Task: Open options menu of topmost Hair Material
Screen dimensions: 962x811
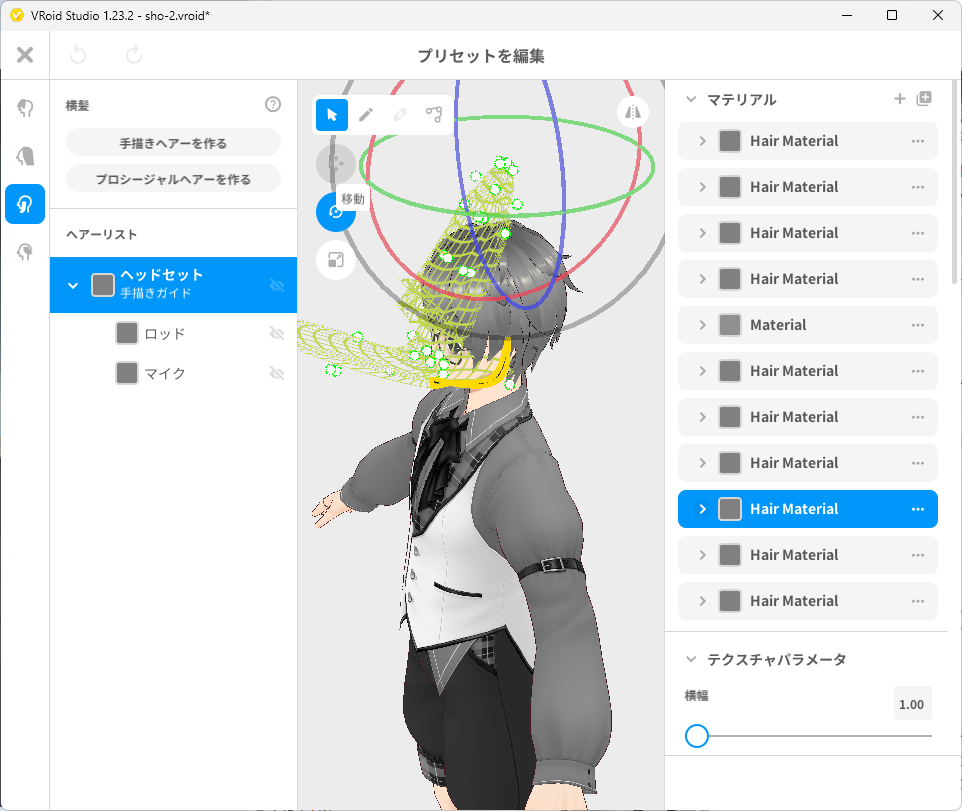Action: (918, 141)
